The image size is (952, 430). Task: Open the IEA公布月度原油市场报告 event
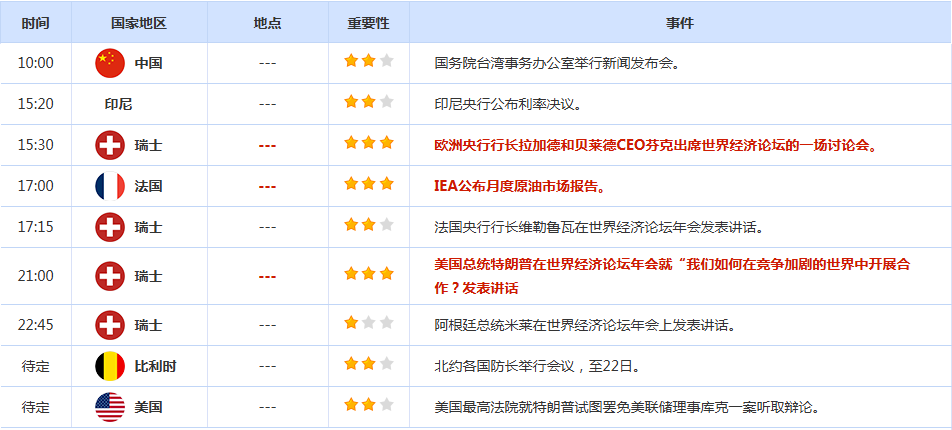click(x=519, y=186)
